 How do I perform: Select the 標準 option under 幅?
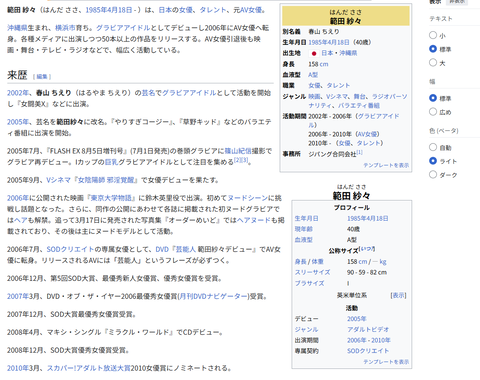[433, 98]
